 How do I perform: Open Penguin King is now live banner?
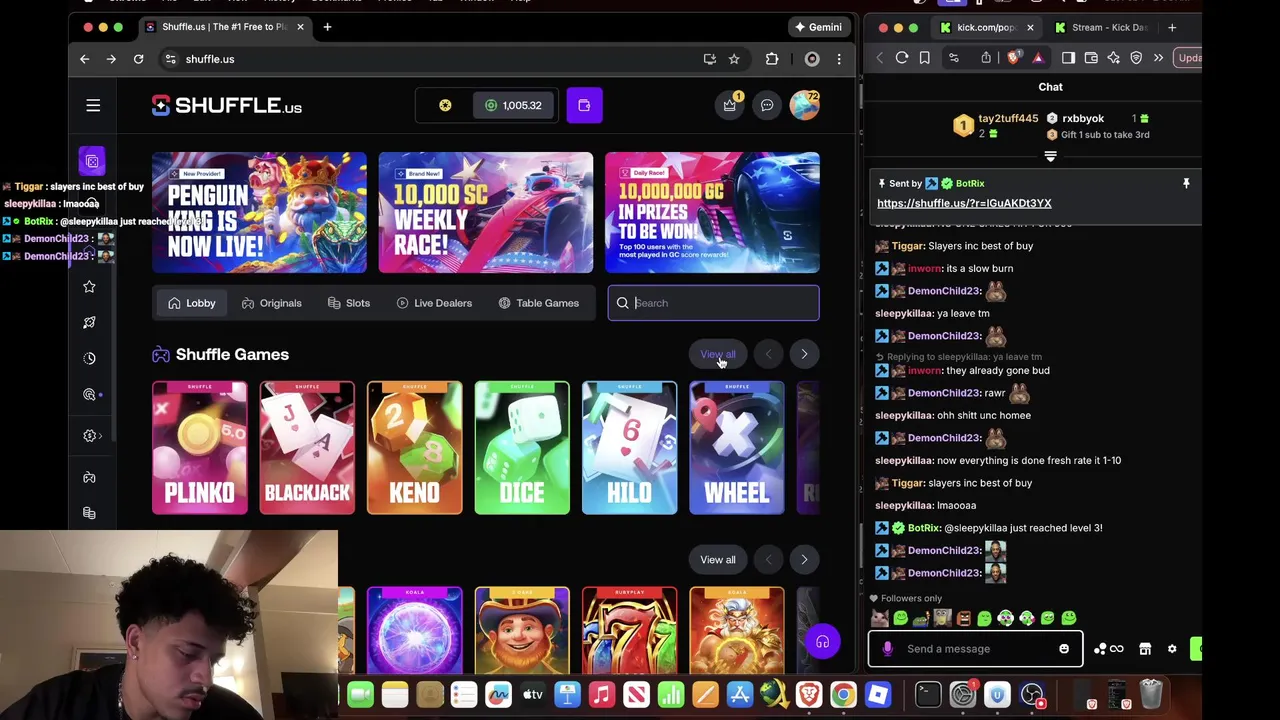(259, 212)
